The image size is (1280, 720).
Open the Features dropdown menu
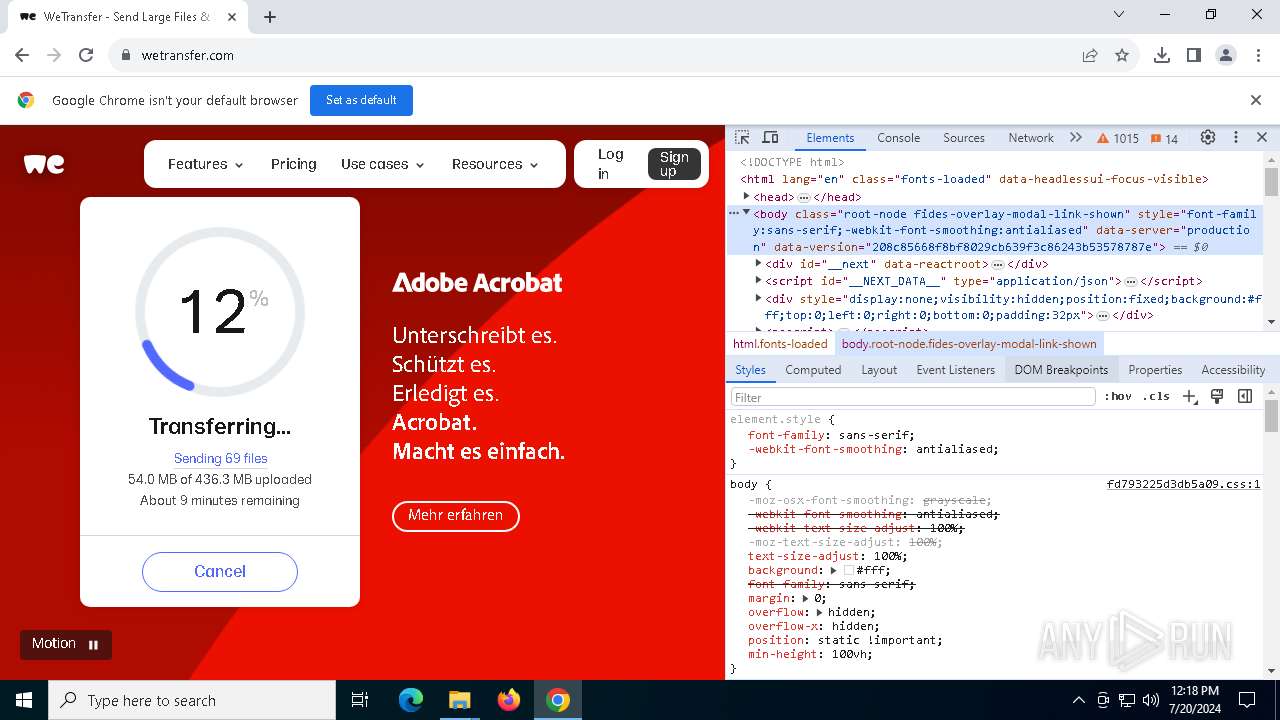tap(205, 164)
